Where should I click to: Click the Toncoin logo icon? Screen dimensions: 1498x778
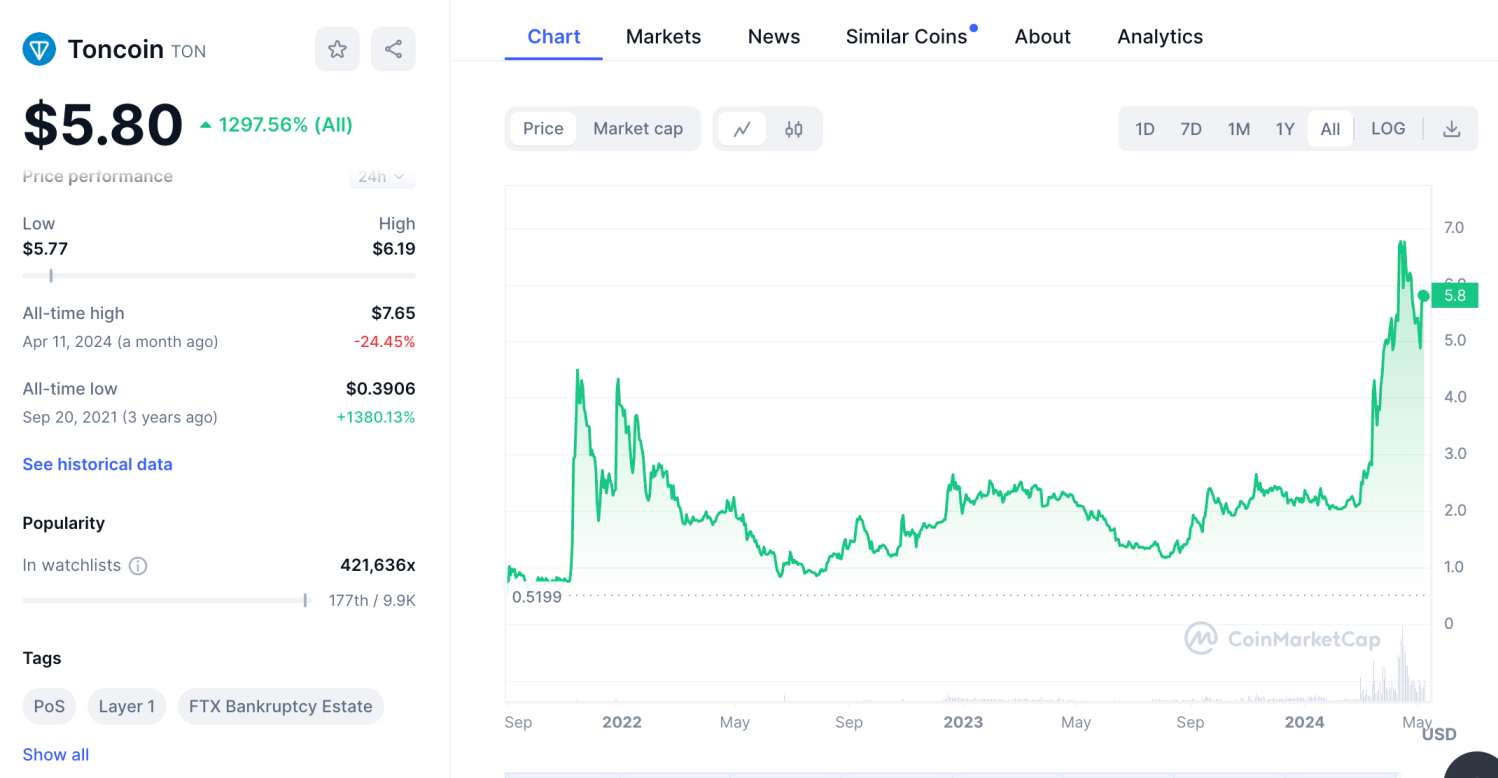click(39, 49)
